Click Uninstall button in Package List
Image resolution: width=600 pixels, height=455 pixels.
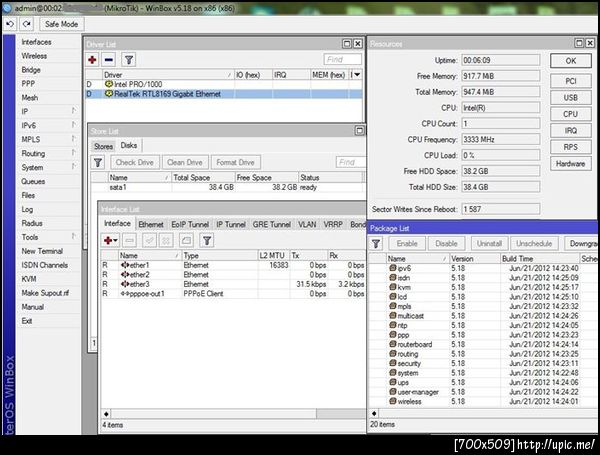pos(489,244)
